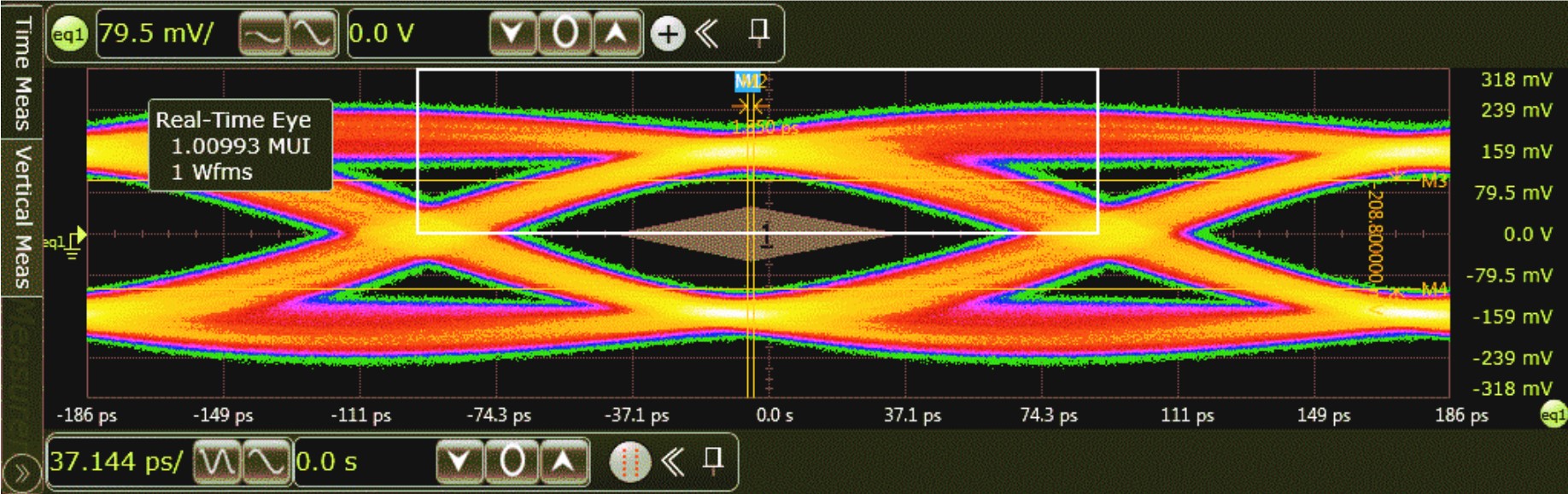1568x494 pixels.
Task: Click the eq1 channel badge in vertical toolbar
Action: point(69,35)
